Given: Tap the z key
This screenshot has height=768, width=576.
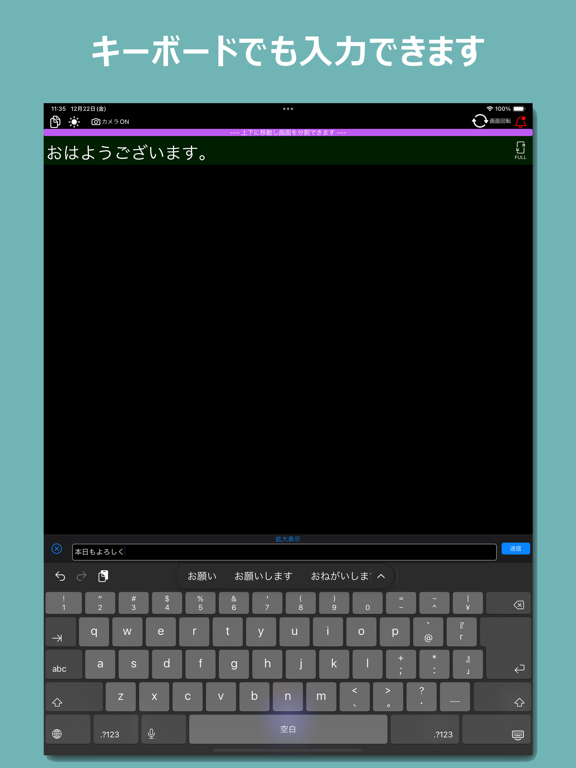Looking at the screenshot, I should point(120,697).
